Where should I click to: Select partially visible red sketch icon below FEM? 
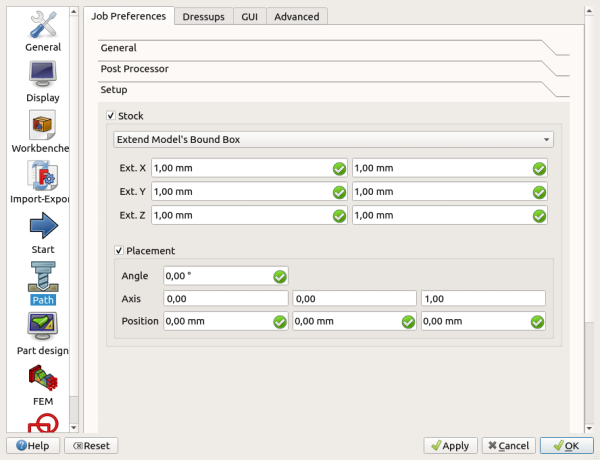point(43,423)
